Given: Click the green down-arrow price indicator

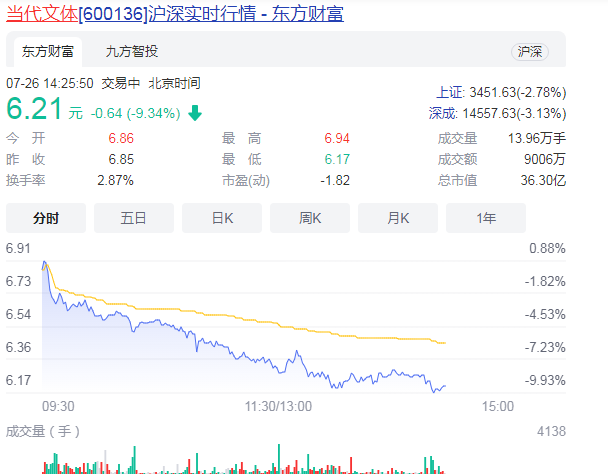Looking at the screenshot, I should [x=195, y=113].
